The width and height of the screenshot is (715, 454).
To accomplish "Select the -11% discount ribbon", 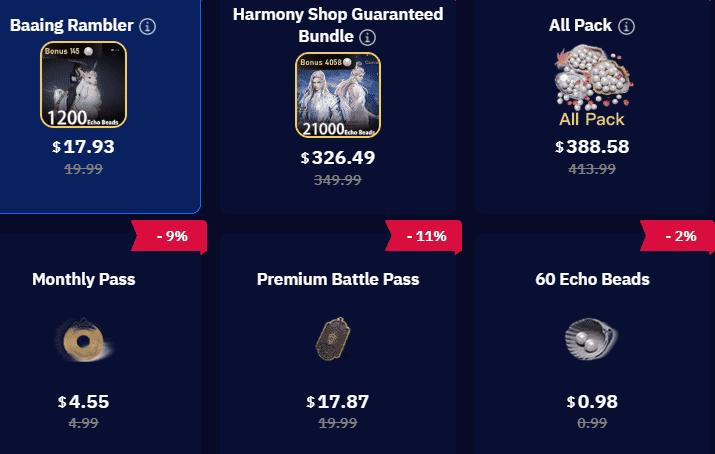I will coord(424,236).
